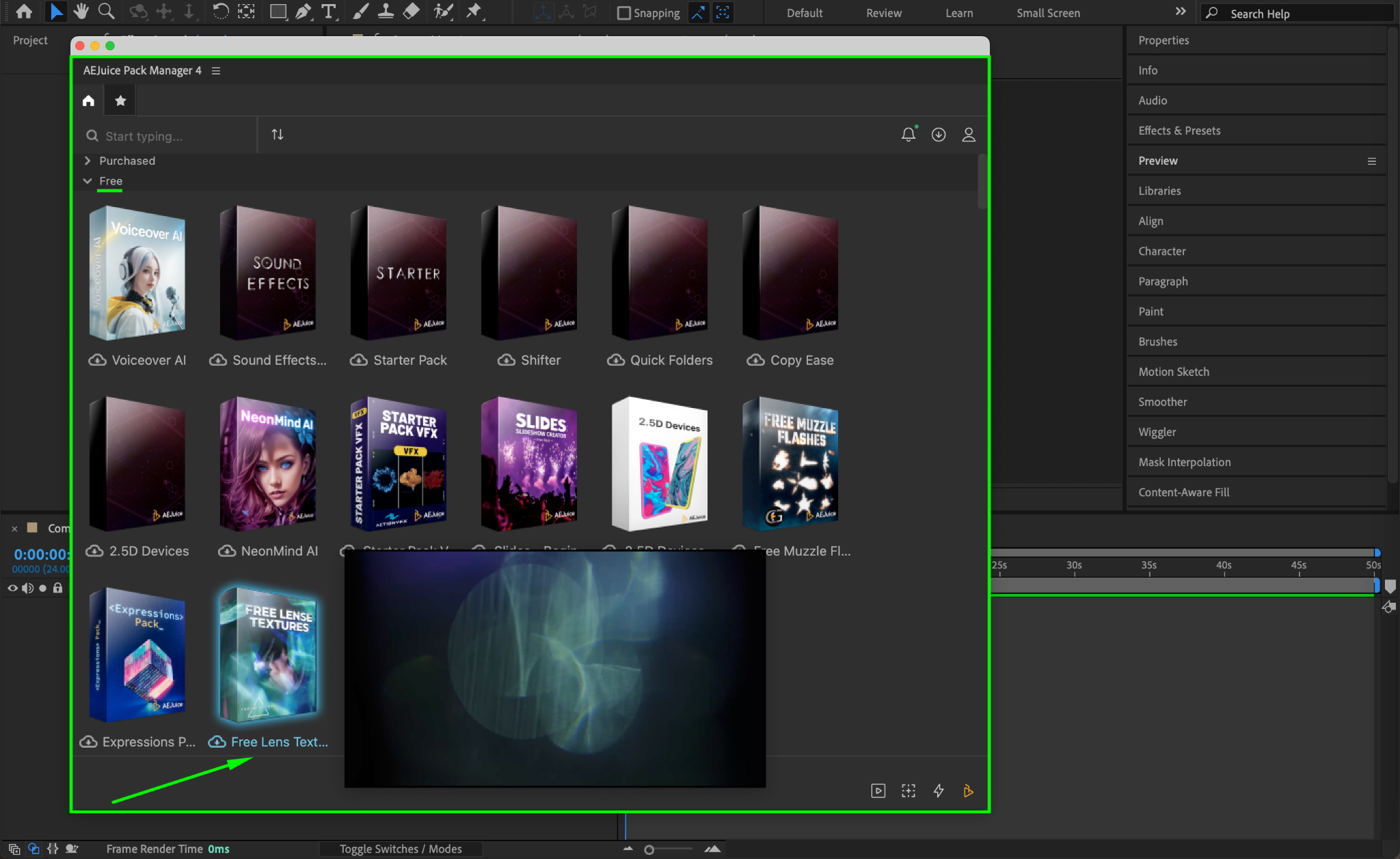1400x859 pixels.
Task: Open the downloads icon in Pack Manager
Action: (939, 135)
